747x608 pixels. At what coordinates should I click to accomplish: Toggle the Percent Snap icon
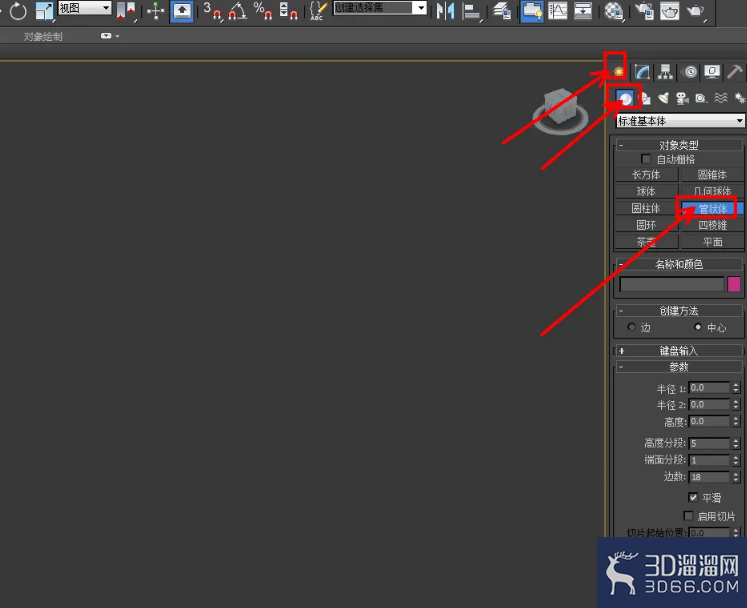click(262, 11)
